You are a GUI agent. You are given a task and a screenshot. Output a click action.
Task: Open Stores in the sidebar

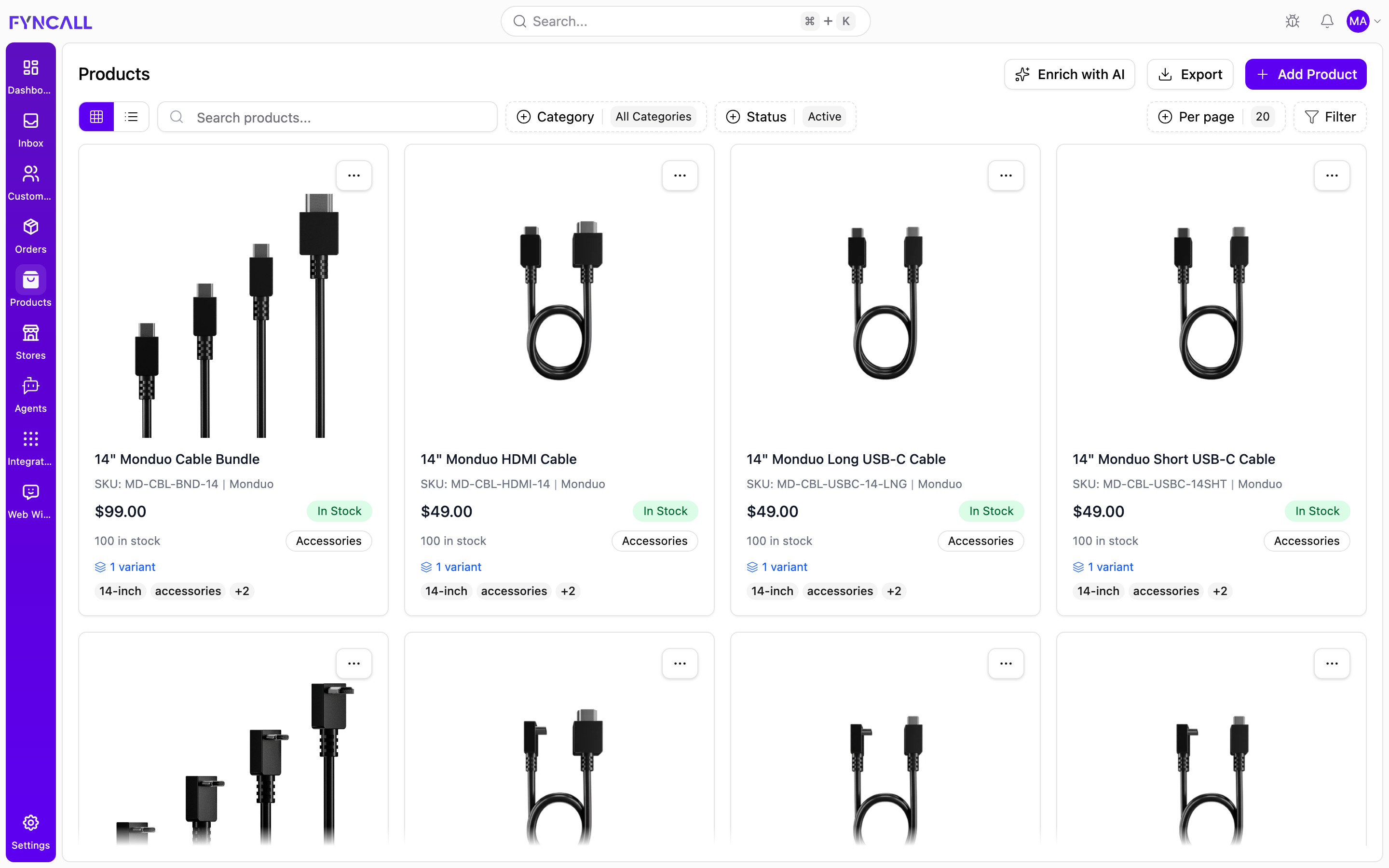point(30,342)
